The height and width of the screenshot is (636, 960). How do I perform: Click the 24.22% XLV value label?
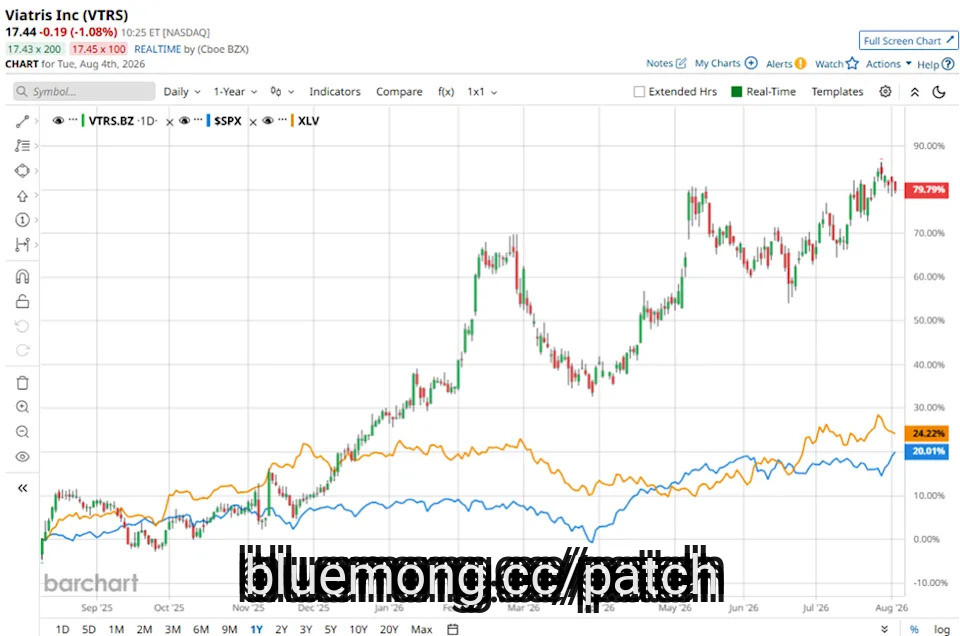927,433
